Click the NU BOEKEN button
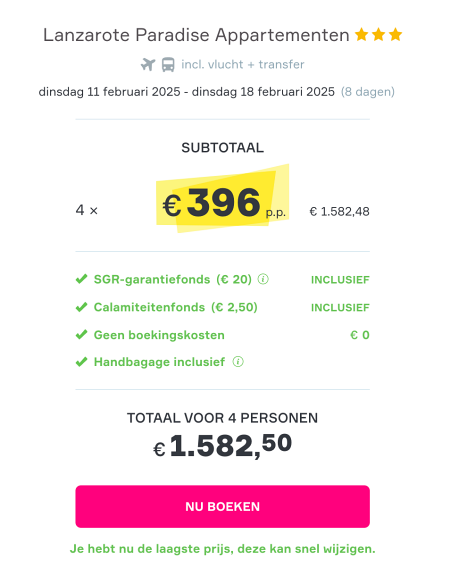This screenshot has height=583, width=450. (222, 506)
